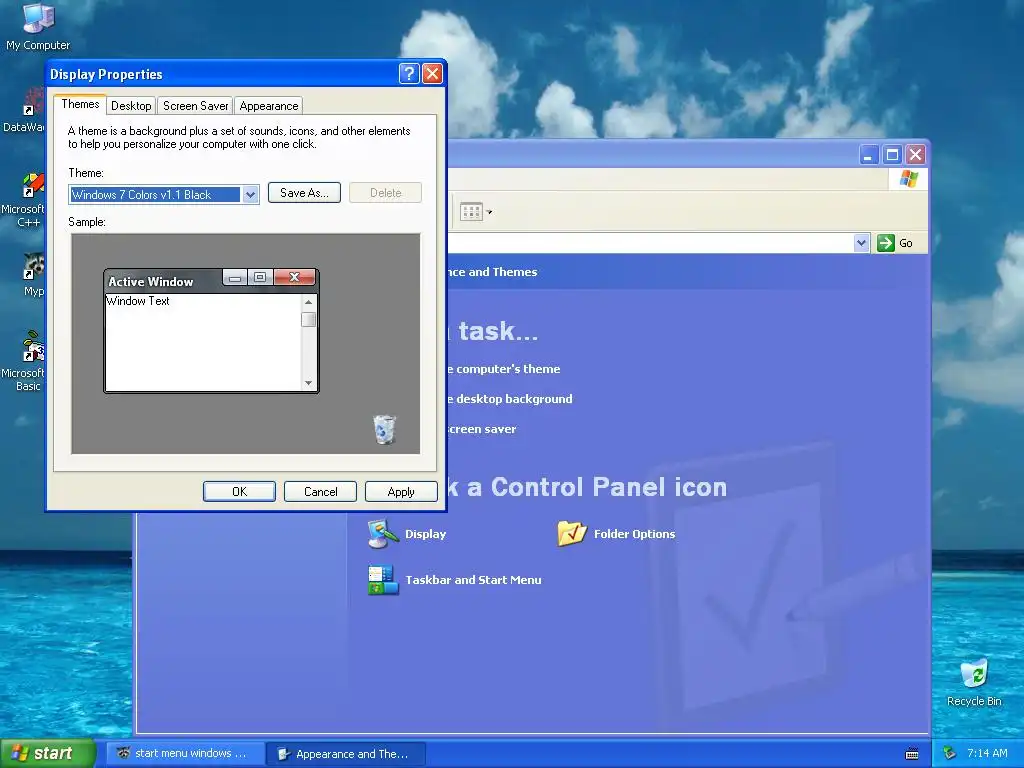Switch to the Themes tab
This screenshot has width=1024, height=768.
[80, 104]
